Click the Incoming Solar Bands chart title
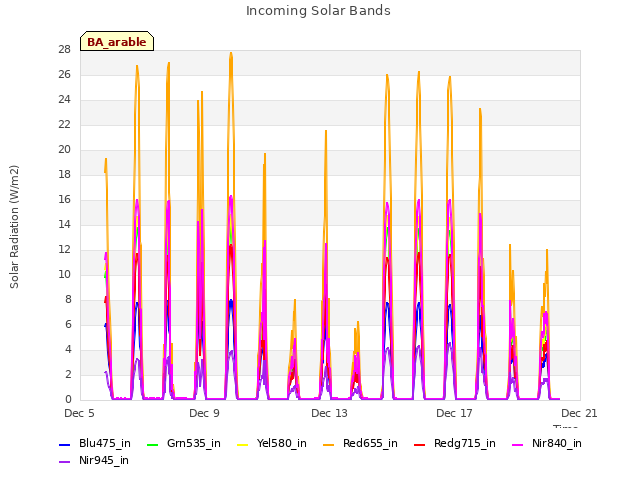Image resolution: width=640 pixels, height=480 pixels. click(x=318, y=11)
